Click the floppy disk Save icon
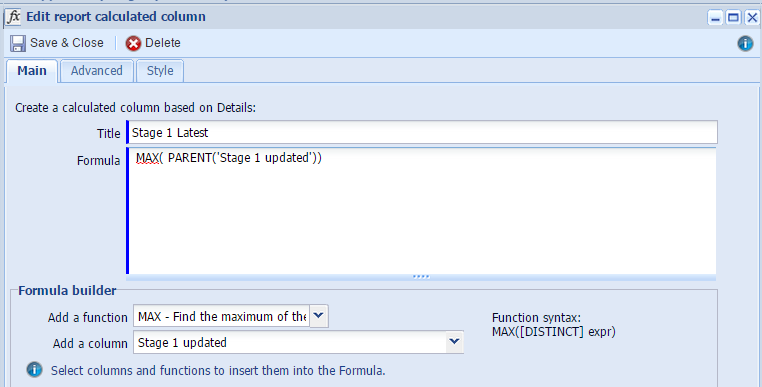Image resolution: width=762 pixels, height=387 pixels. point(18,43)
